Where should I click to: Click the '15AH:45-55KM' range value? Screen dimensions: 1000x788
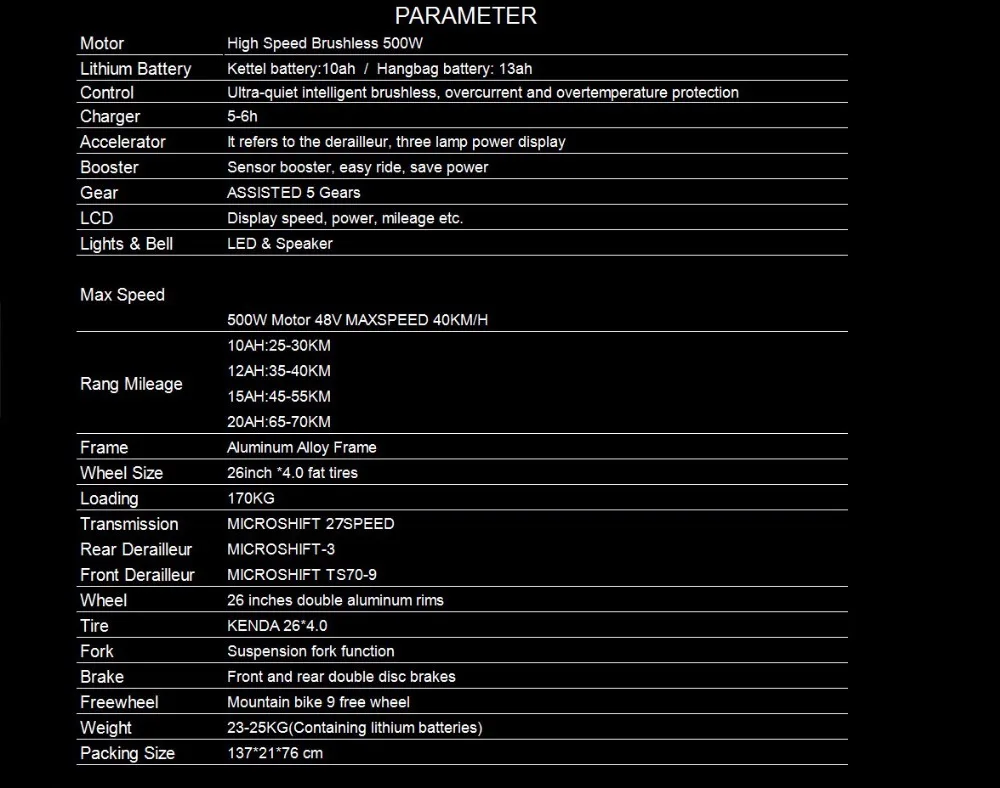pos(279,397)
